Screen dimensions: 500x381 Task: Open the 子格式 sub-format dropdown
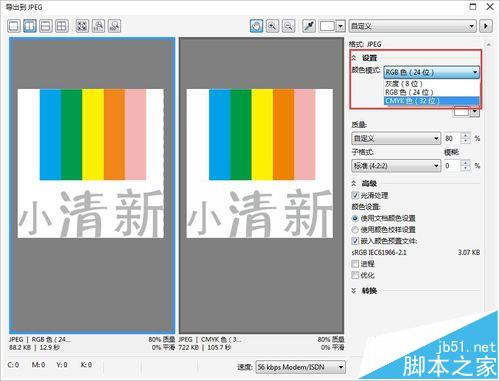[396, 166]
